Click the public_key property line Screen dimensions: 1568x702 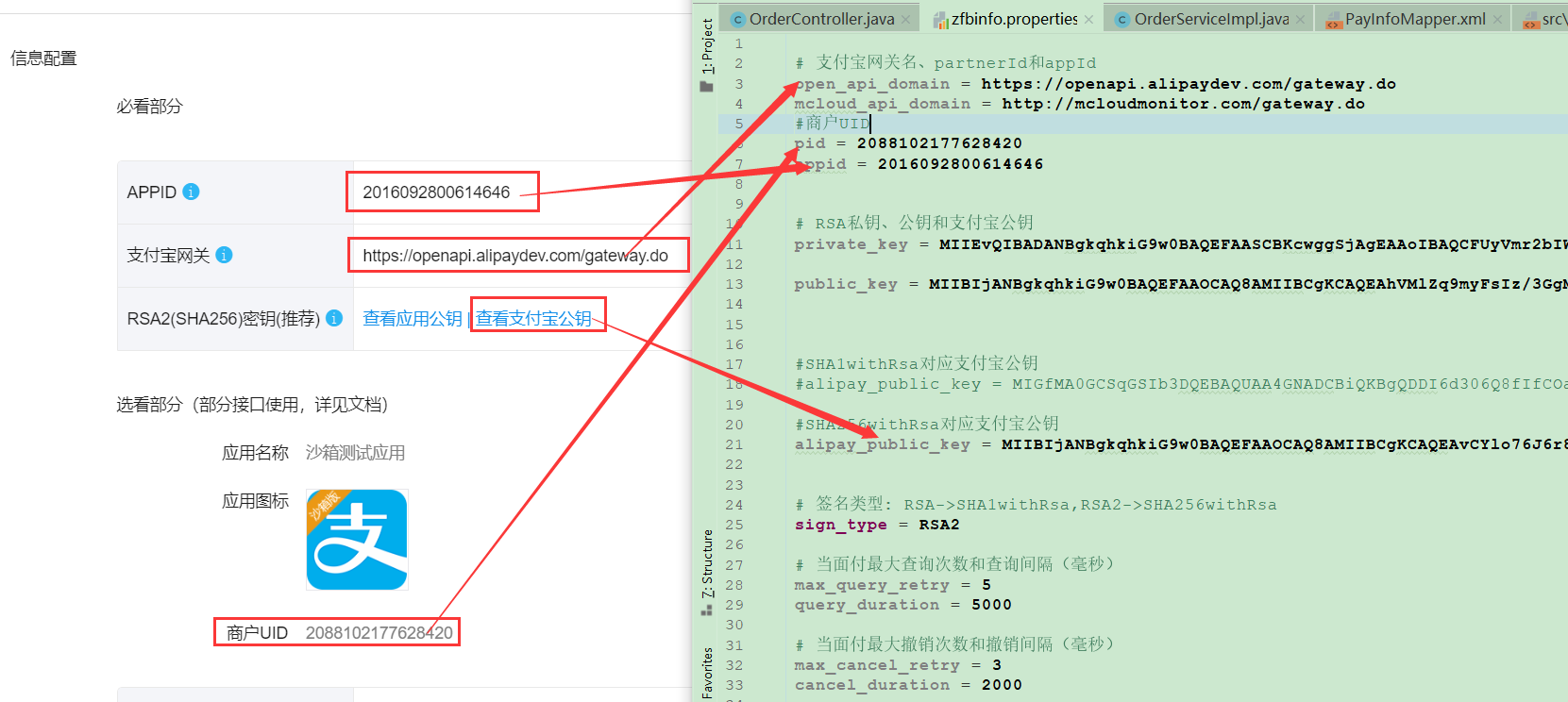point(1180,284)
